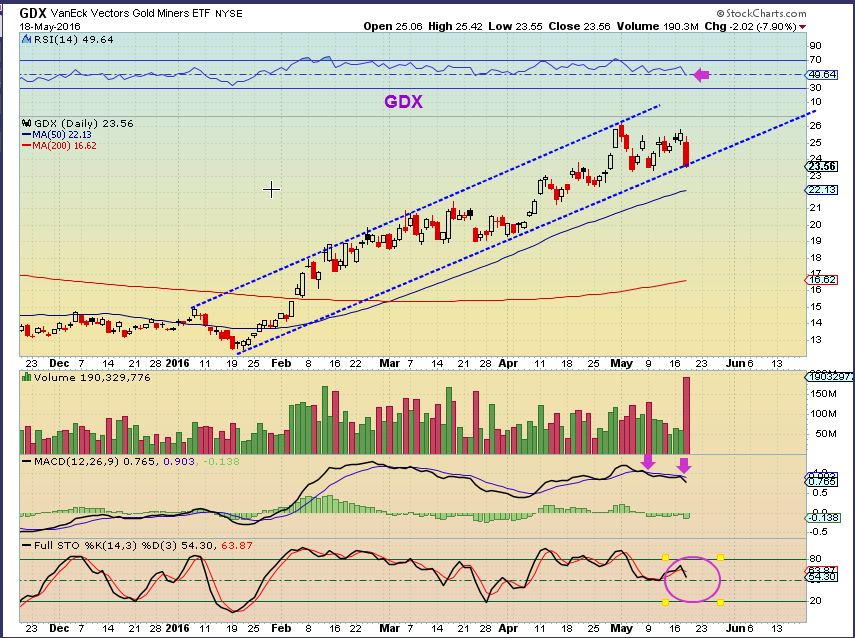This screenshot has height=638, width=855.
Task: Click the Chg -2.02 (-7.90%) value
Action: tap(750, 26)
